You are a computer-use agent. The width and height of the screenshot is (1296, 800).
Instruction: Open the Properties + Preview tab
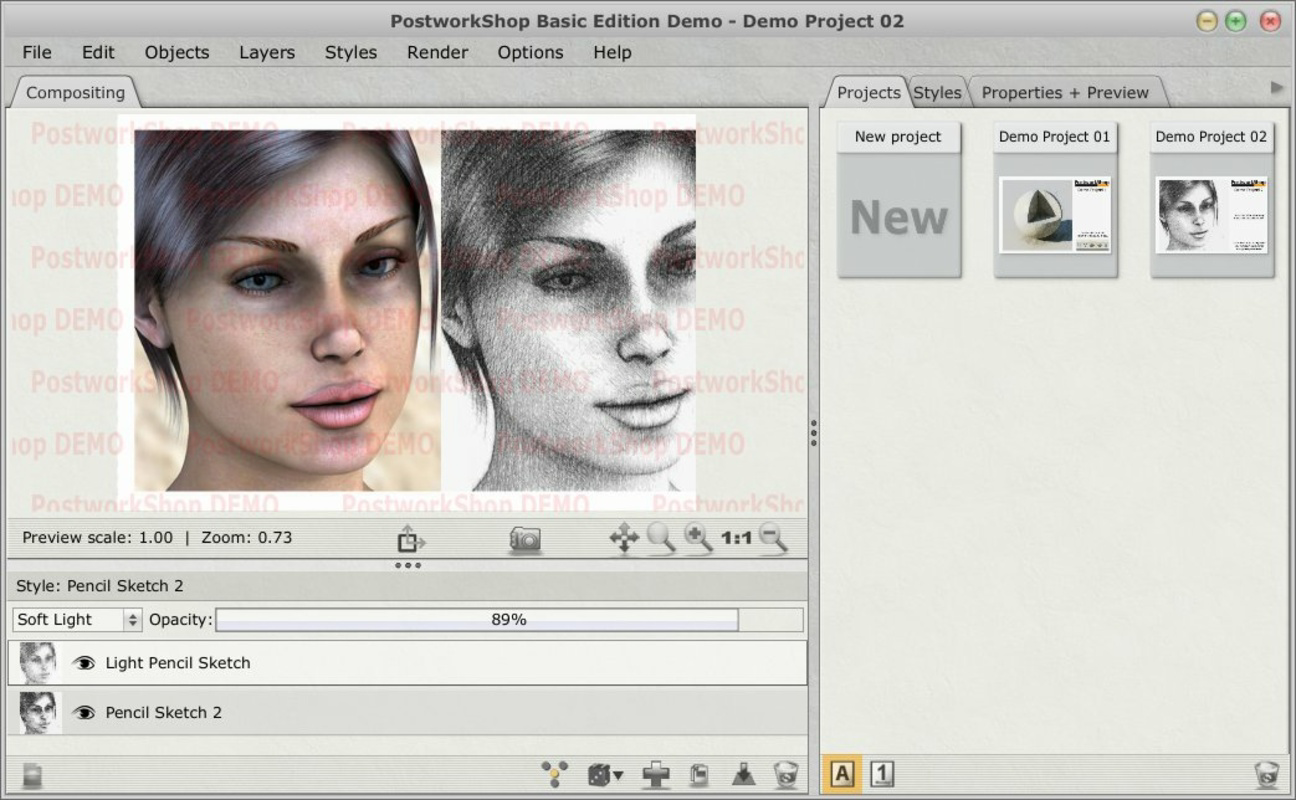coord(1065,92)
